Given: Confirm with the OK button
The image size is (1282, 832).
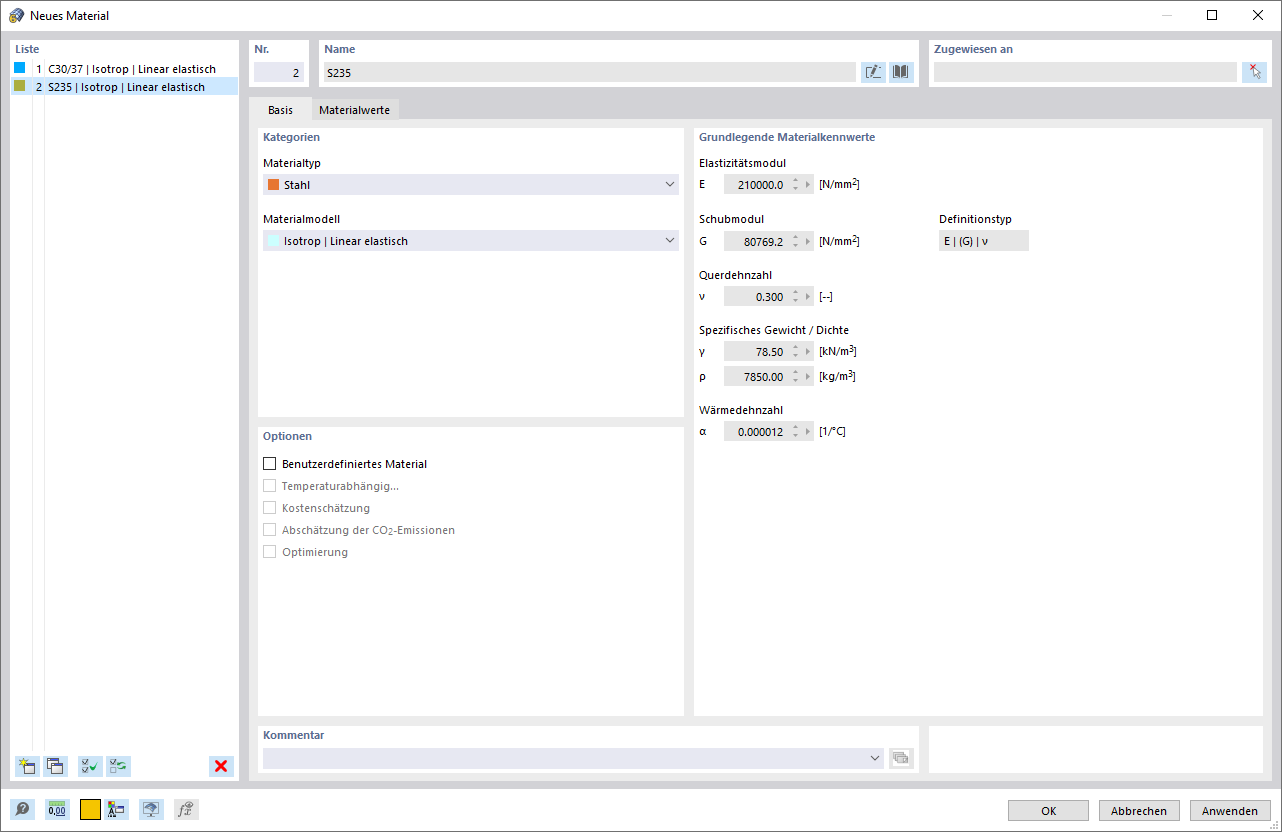Looking at the screenshot, I should click(x=1048, y=811).
